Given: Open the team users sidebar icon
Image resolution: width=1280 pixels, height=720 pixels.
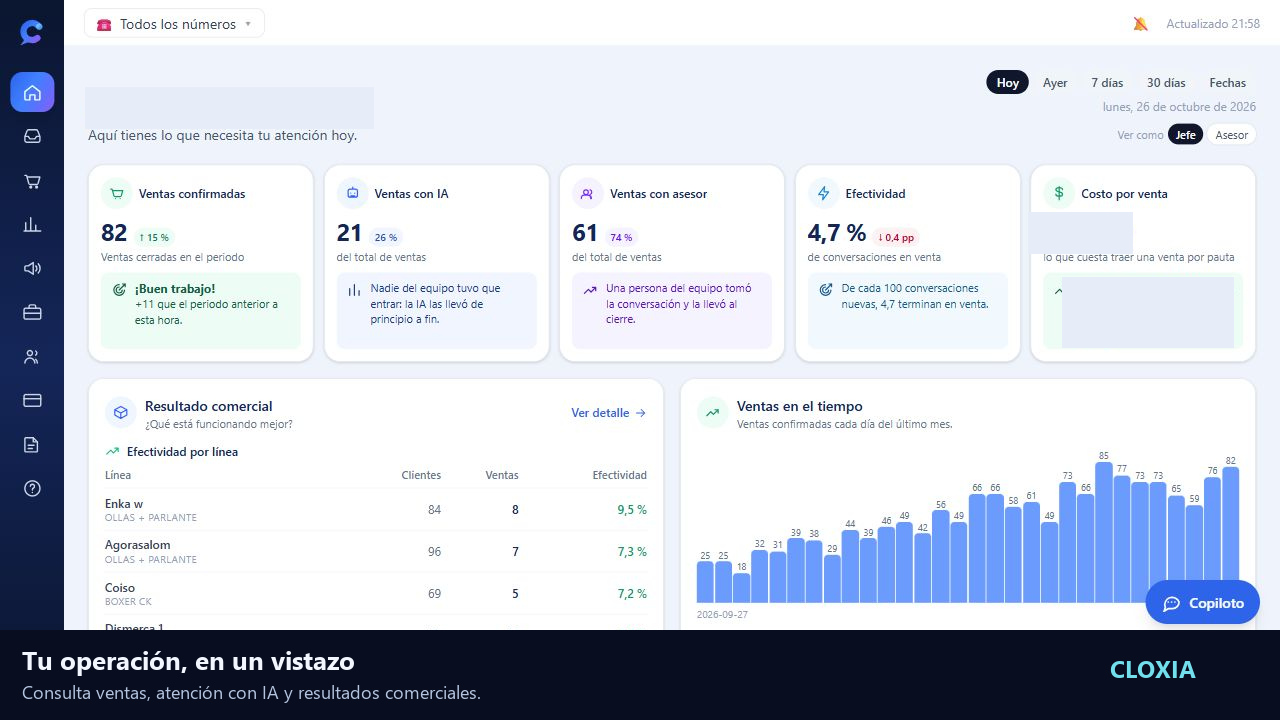Looking at the screenshot, I should pos(32,357).
